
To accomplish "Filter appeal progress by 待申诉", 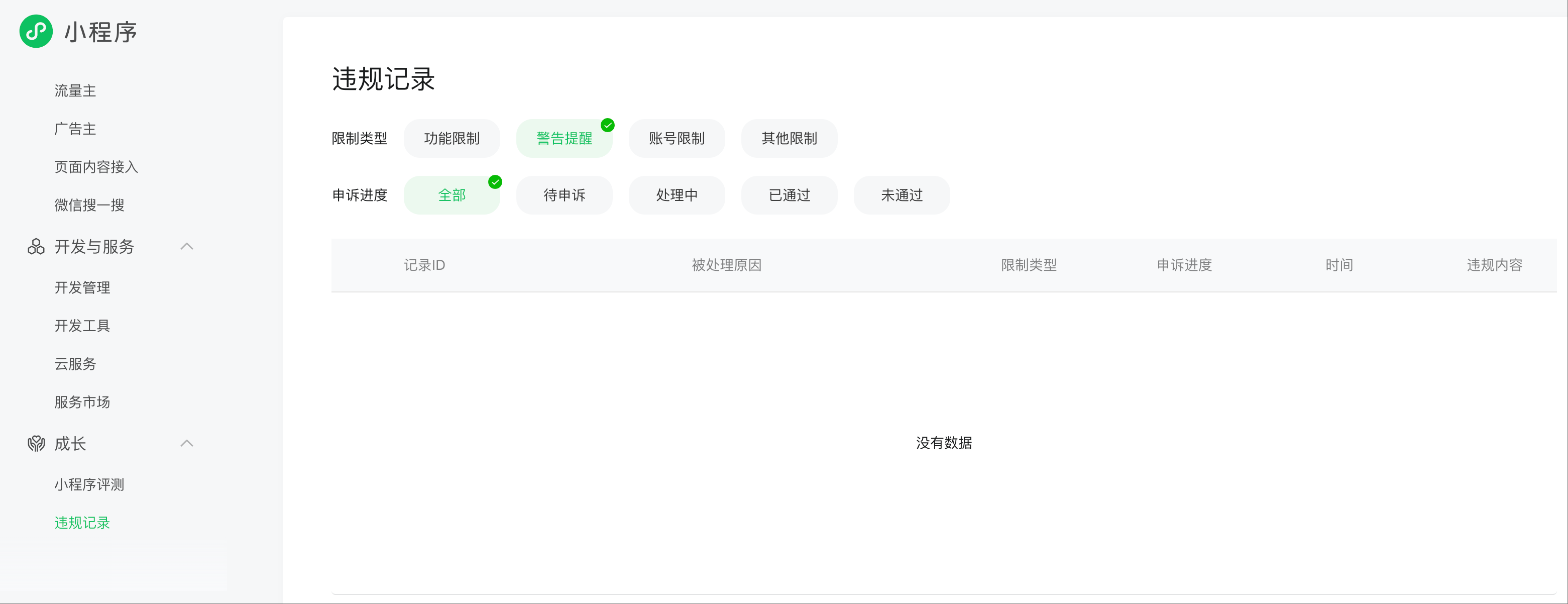I will click(x=564, y=195).
